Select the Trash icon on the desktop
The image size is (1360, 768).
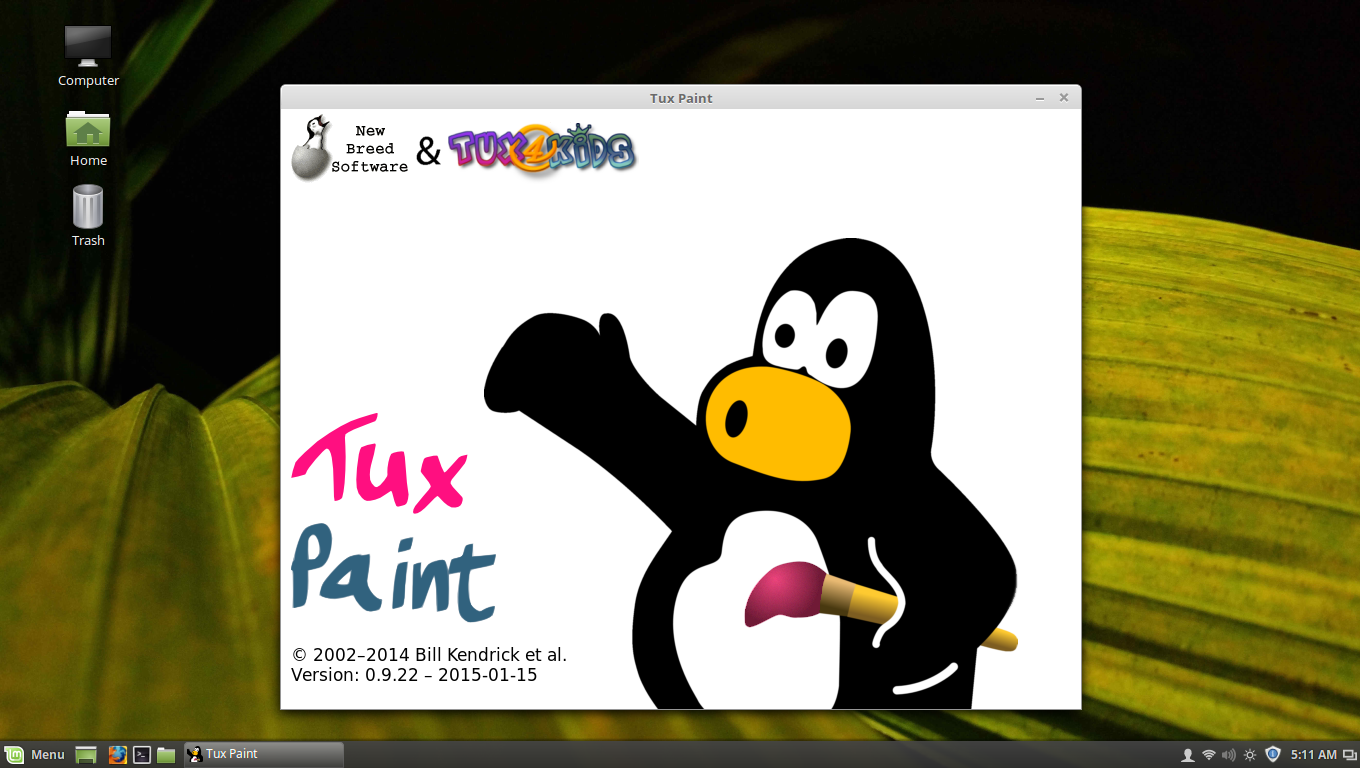point(88,216)
